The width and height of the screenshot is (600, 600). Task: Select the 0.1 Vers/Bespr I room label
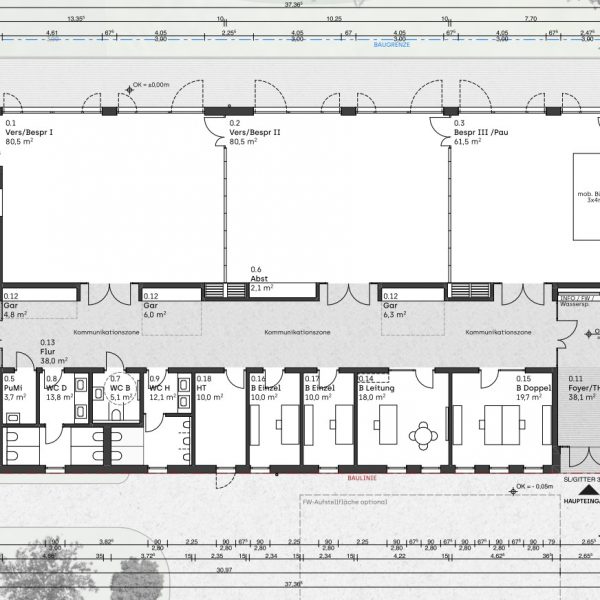29,132
